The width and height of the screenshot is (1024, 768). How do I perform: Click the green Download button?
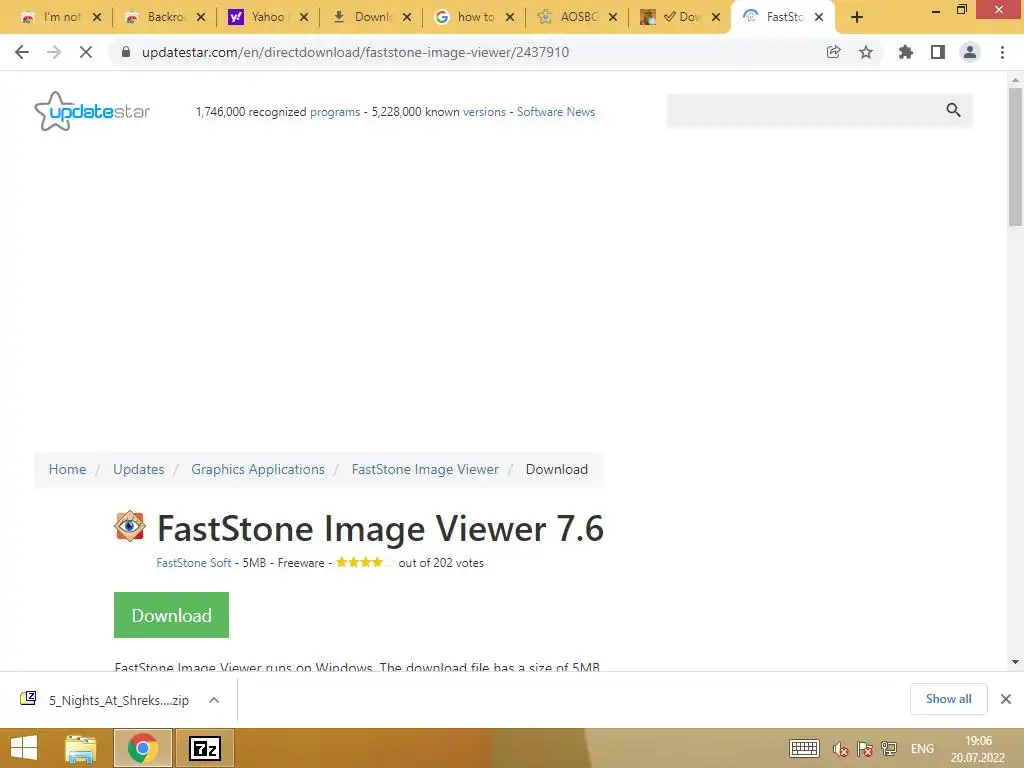(171, 615)
